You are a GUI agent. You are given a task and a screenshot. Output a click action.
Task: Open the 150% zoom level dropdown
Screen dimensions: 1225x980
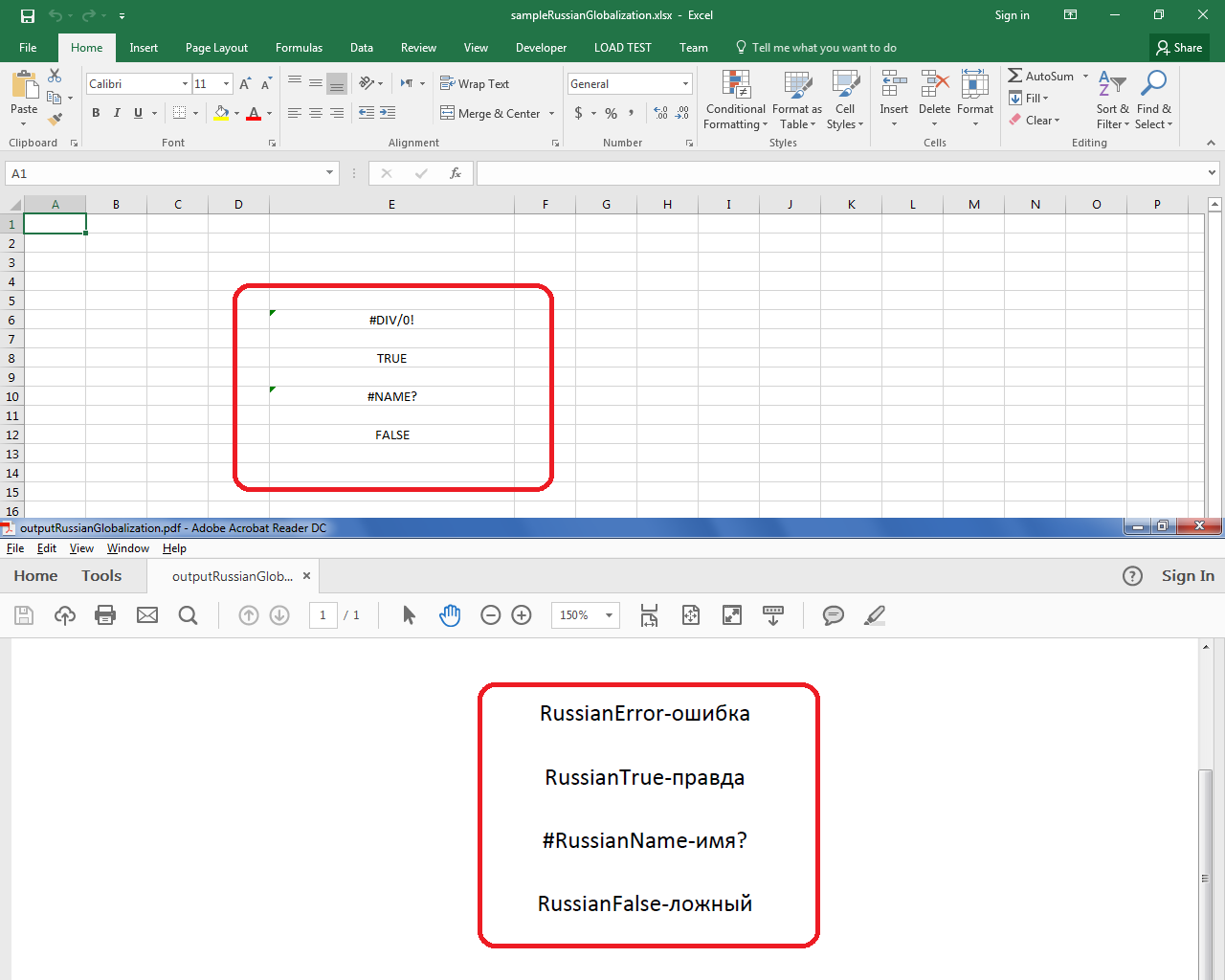(609, 615)
